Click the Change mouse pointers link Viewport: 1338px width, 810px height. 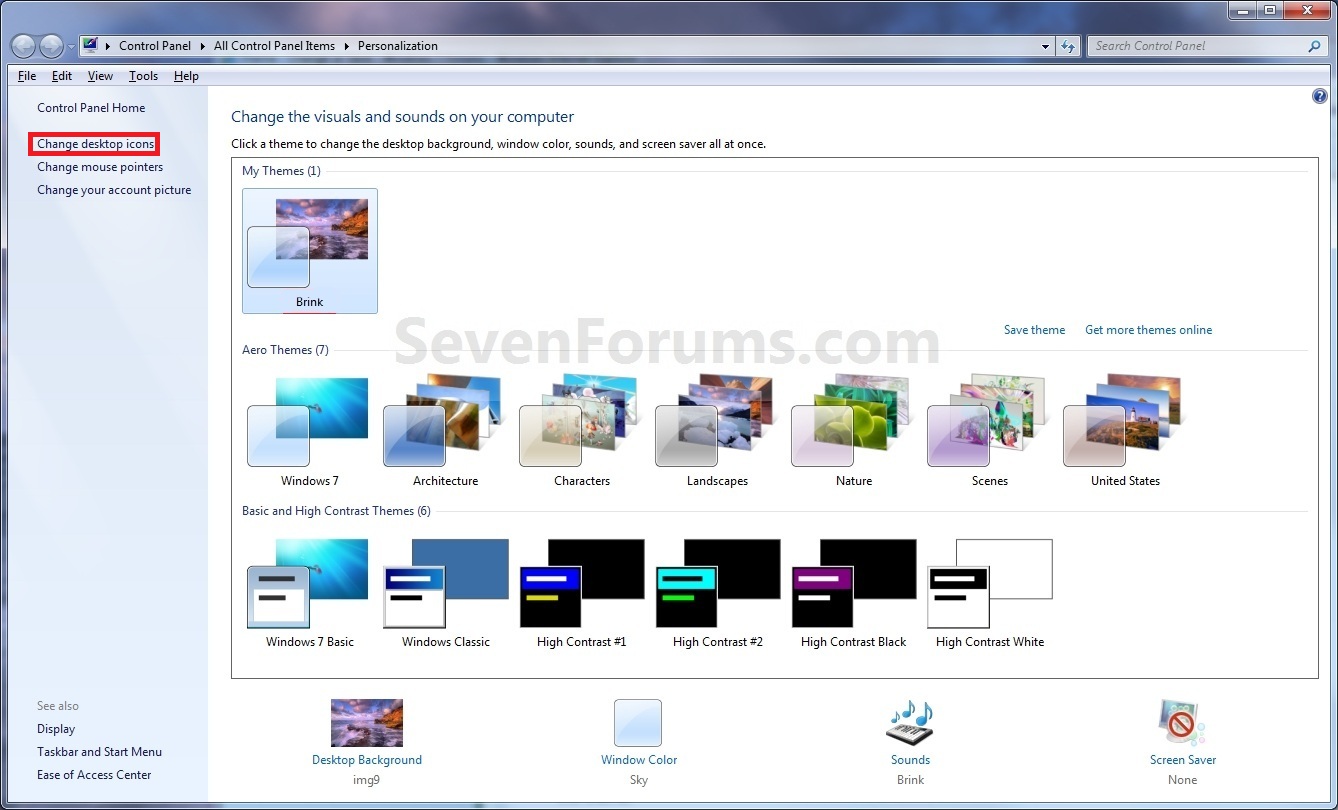[100, 166]
